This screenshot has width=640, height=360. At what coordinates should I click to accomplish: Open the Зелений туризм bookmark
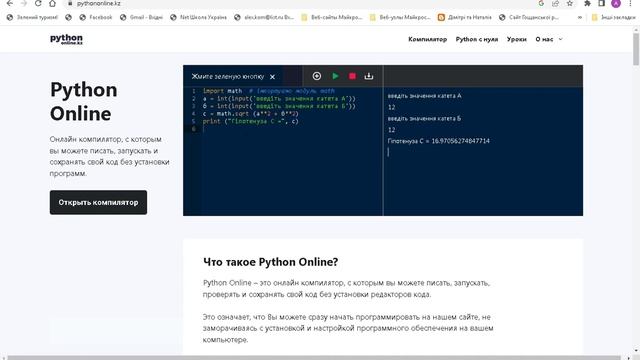point(32,17)
